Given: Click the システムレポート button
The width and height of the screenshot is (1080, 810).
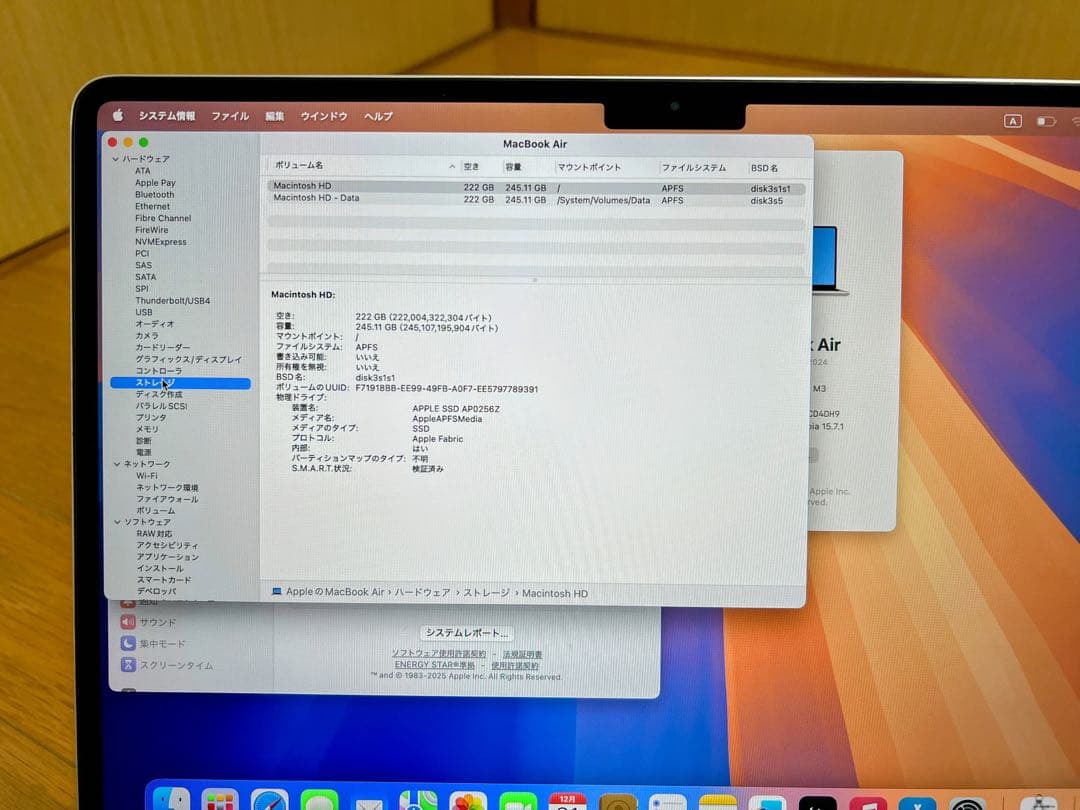Looking at the screenshot, I should 467,631.
